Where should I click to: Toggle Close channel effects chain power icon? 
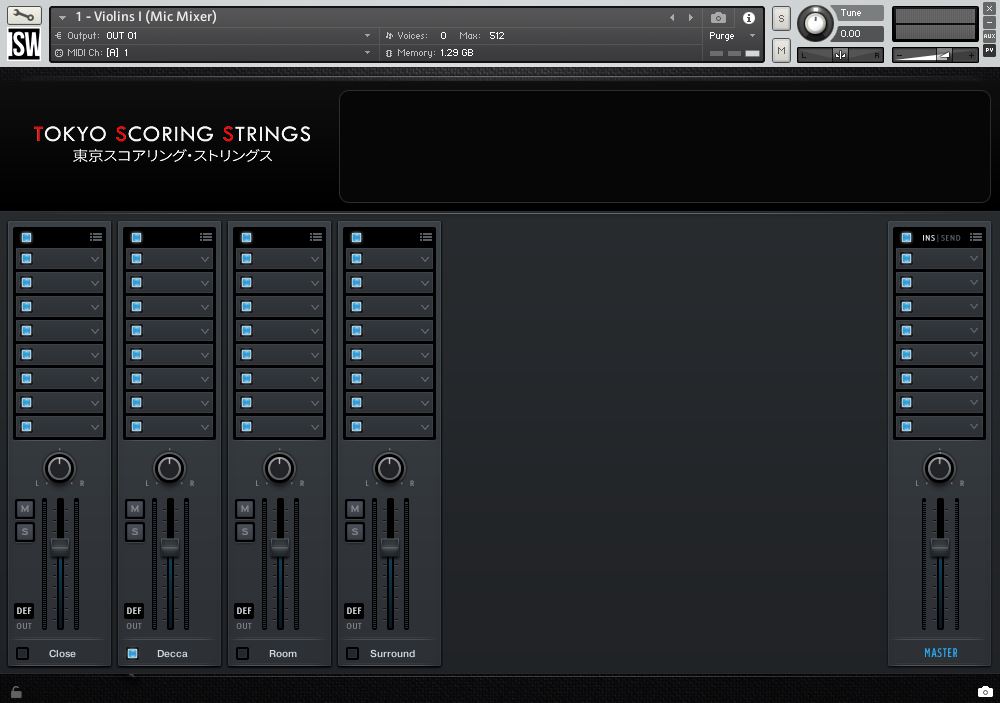pyautogui.click(x=26, y=237)
